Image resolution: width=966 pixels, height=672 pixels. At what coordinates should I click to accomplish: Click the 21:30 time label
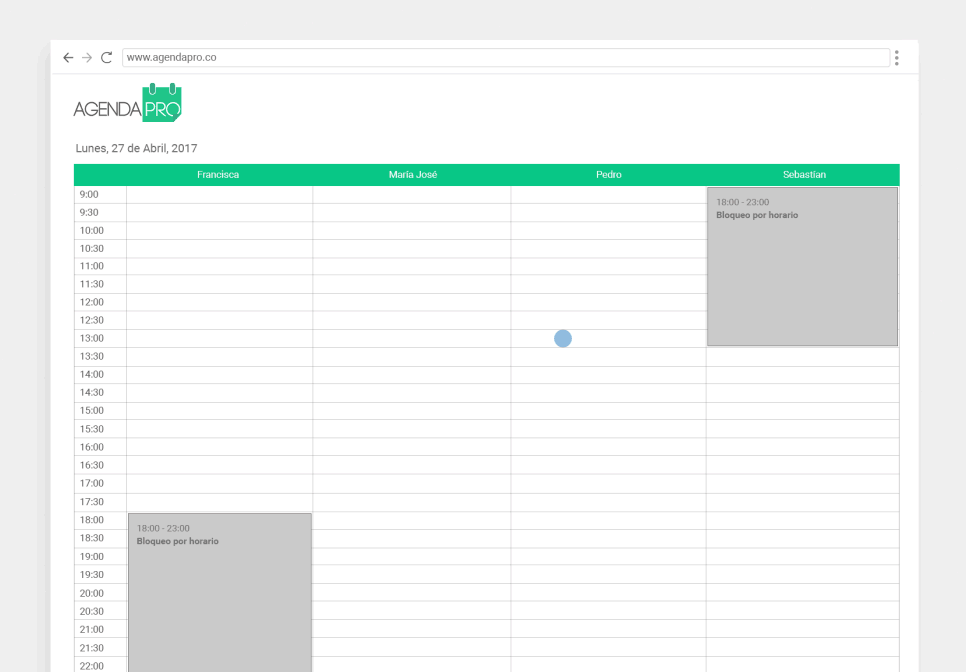click(91, 648)
